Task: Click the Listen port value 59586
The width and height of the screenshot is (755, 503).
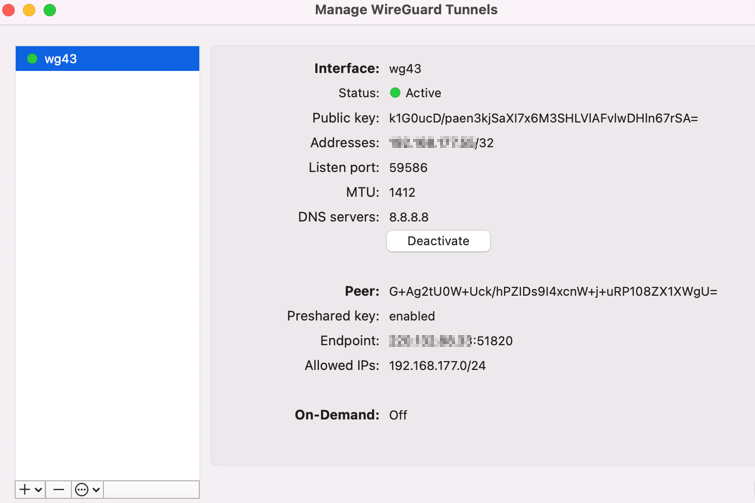Action: point(408,168)
